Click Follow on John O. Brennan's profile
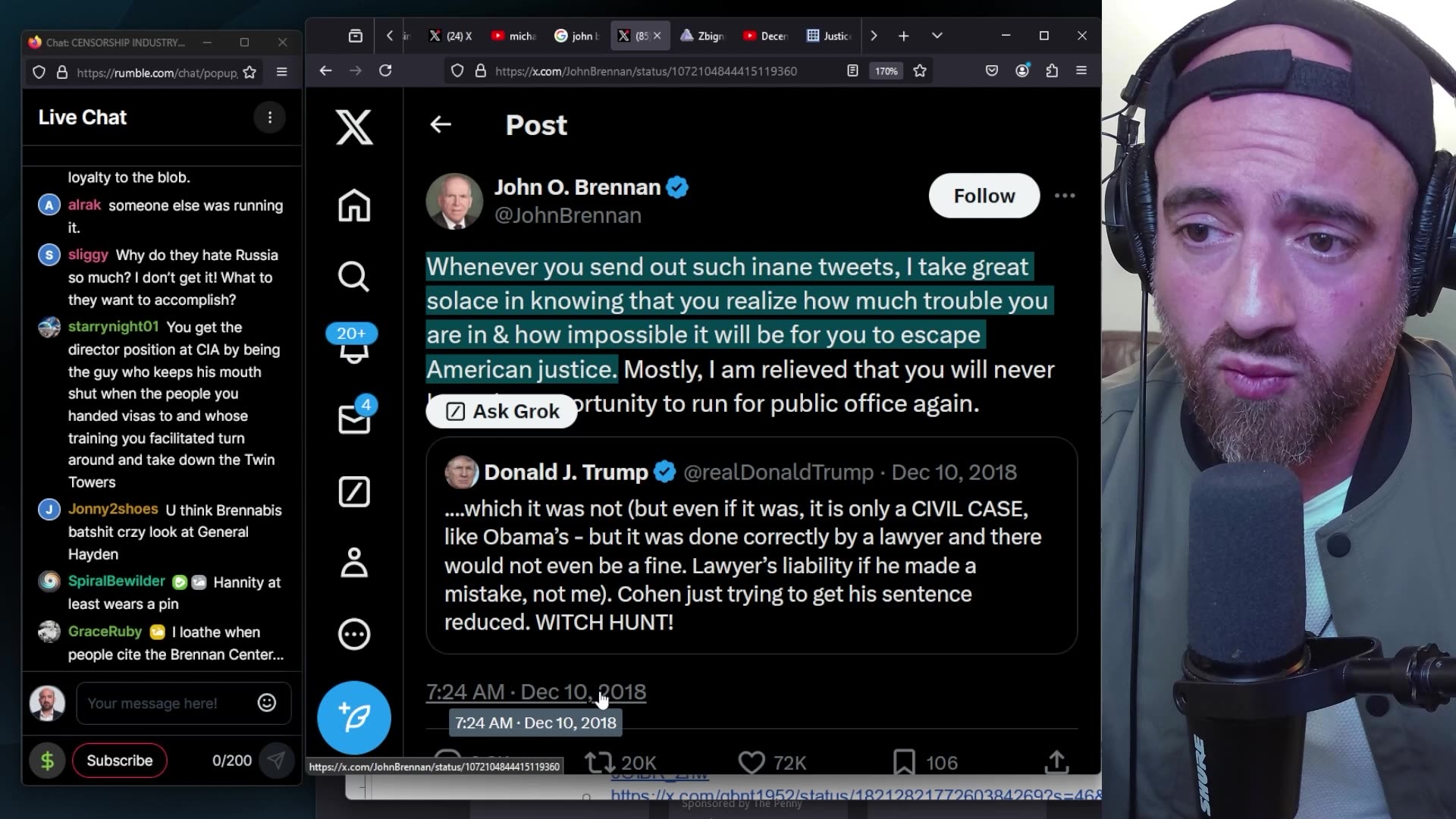The width and height of the screenshot is (1456, 819). (984, 196)
